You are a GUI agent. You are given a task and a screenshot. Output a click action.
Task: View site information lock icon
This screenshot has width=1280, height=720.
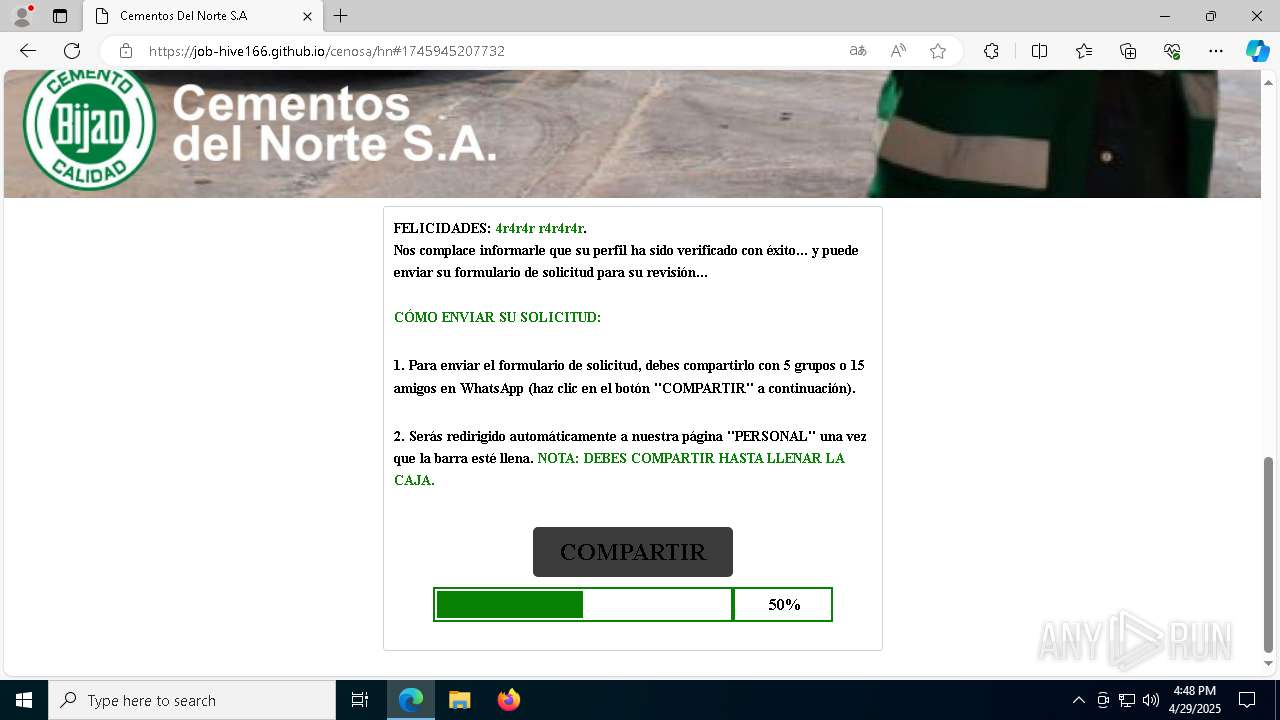click(x=126, y=51)
